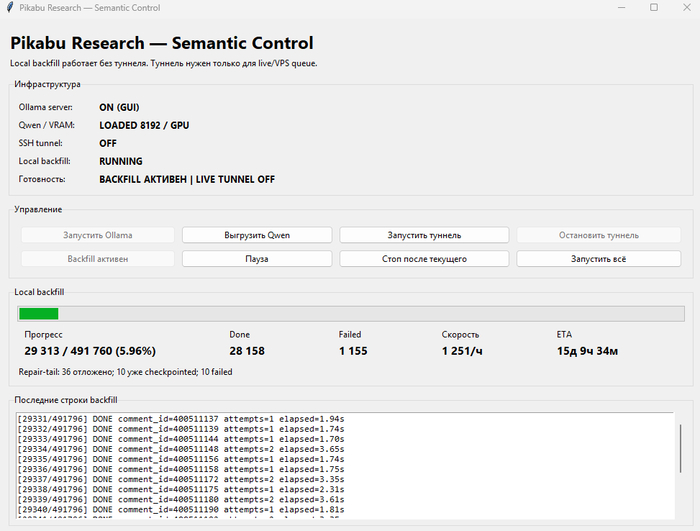Pause the backfill with Пауза
Viewport: 700px width, 531px height.
(x=257, y=259)
